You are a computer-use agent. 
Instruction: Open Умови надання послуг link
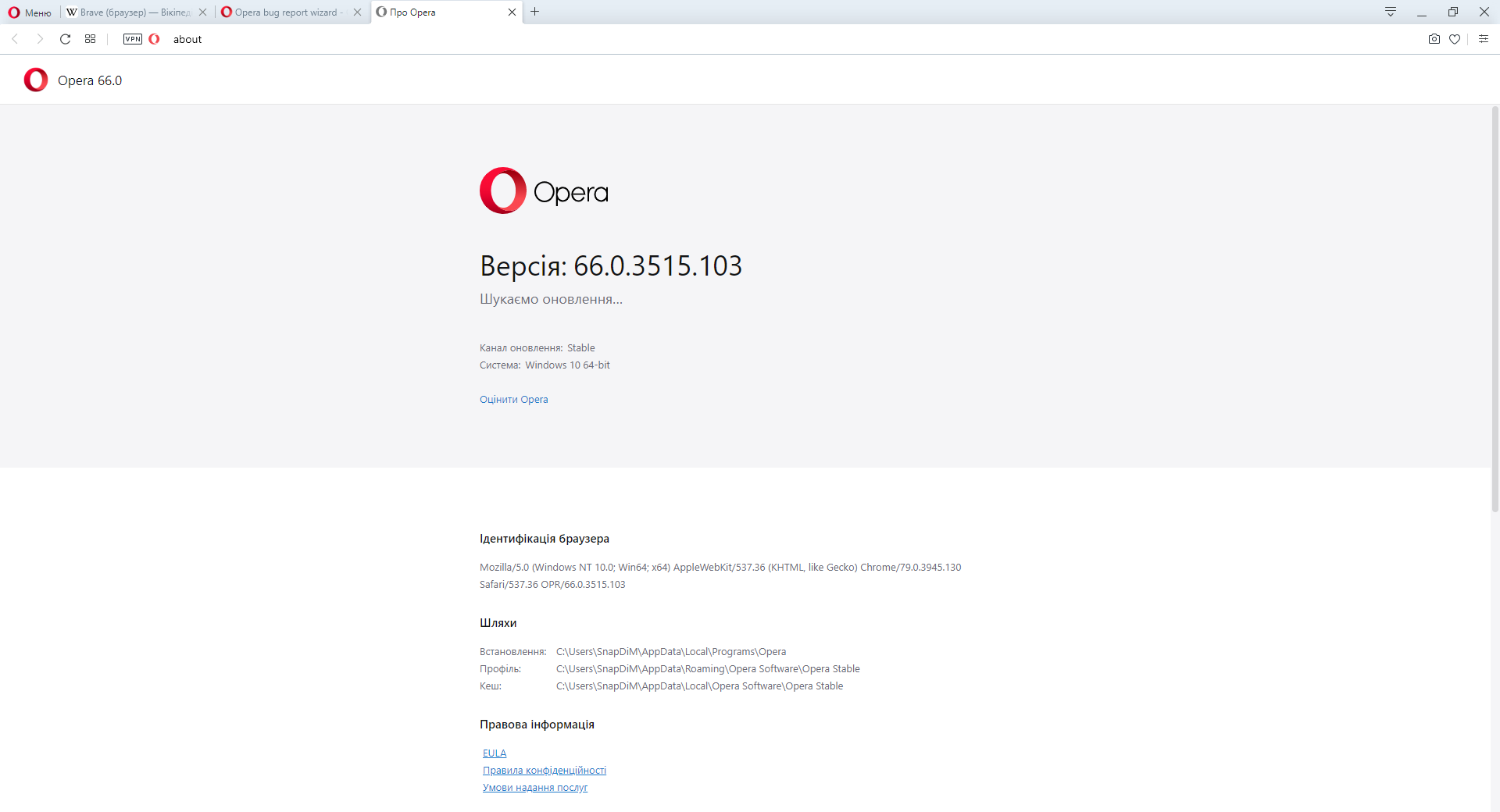click(x=534, y=788)
